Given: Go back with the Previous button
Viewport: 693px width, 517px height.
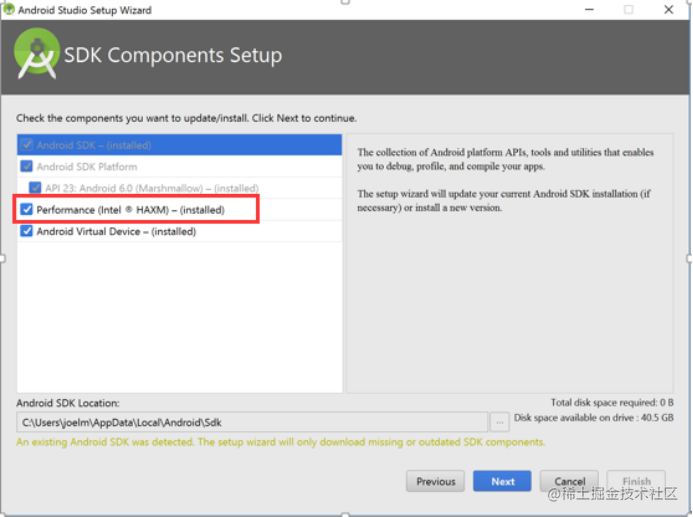Looking at the screenshot, I should pos(435,481).
